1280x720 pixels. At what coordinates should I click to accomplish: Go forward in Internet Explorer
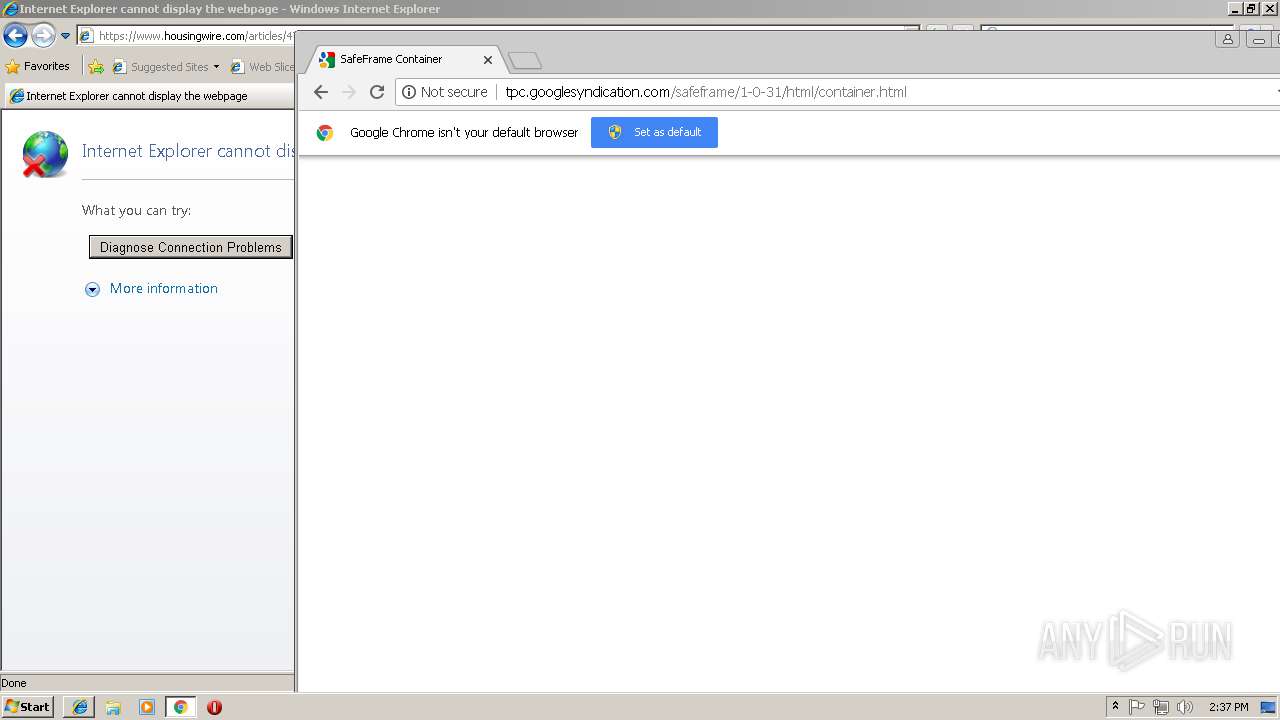click(43, 36)
